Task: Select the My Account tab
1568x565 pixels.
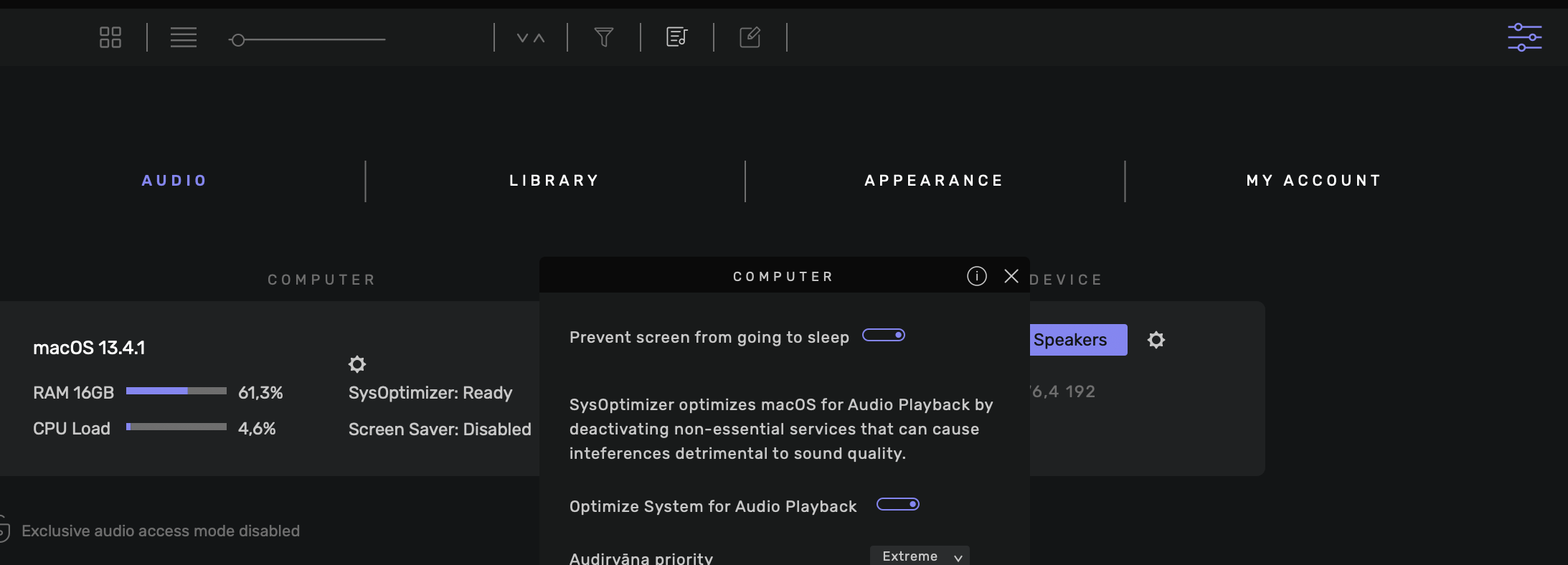Action: pyautogui.click(x=1314, y=181)
